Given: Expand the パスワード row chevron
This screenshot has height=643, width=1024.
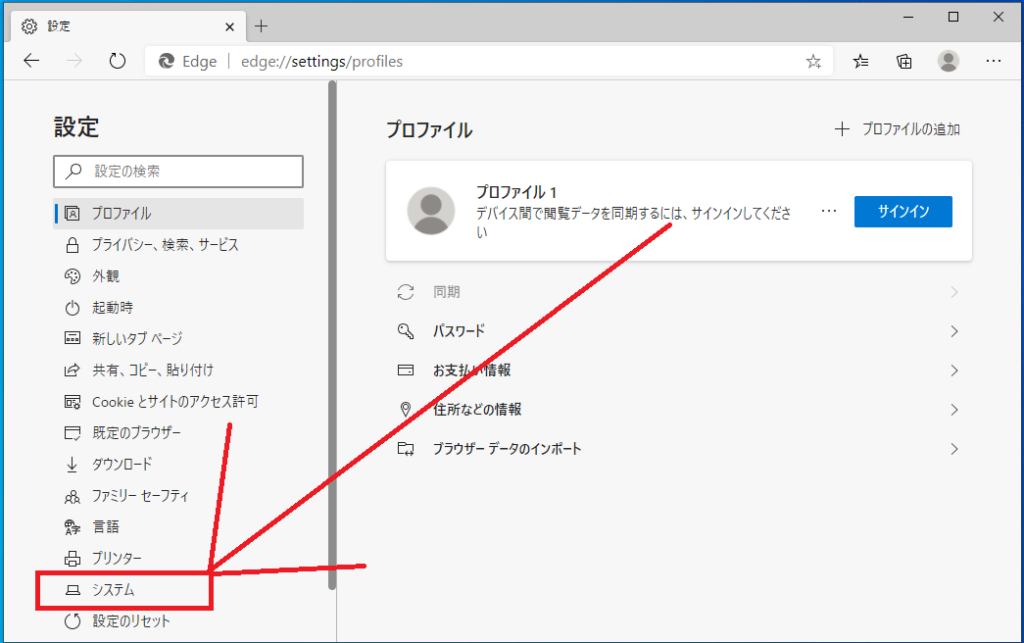Looking at the screenshot, I should point(954,331).
